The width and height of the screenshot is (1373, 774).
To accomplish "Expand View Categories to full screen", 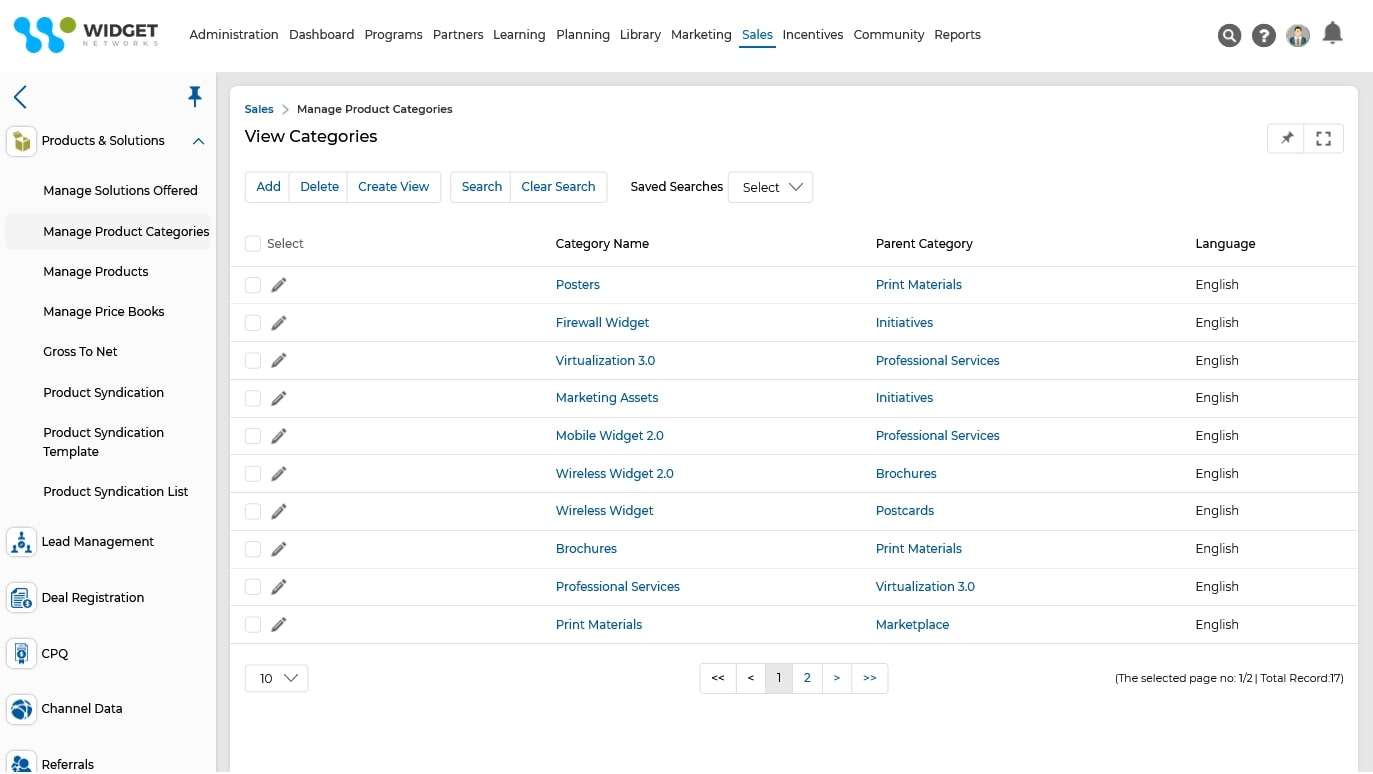I will coord(1323,138).
